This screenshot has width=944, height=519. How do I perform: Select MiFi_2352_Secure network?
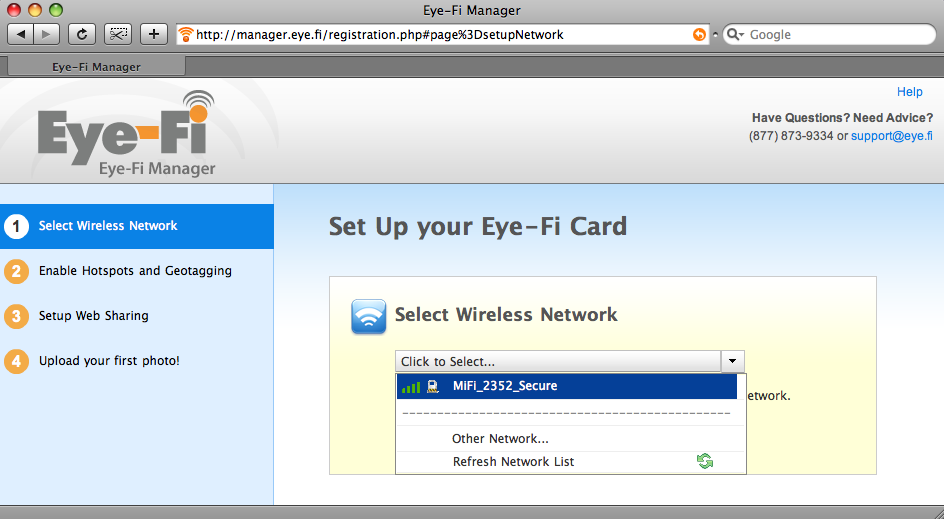[567, 386]
